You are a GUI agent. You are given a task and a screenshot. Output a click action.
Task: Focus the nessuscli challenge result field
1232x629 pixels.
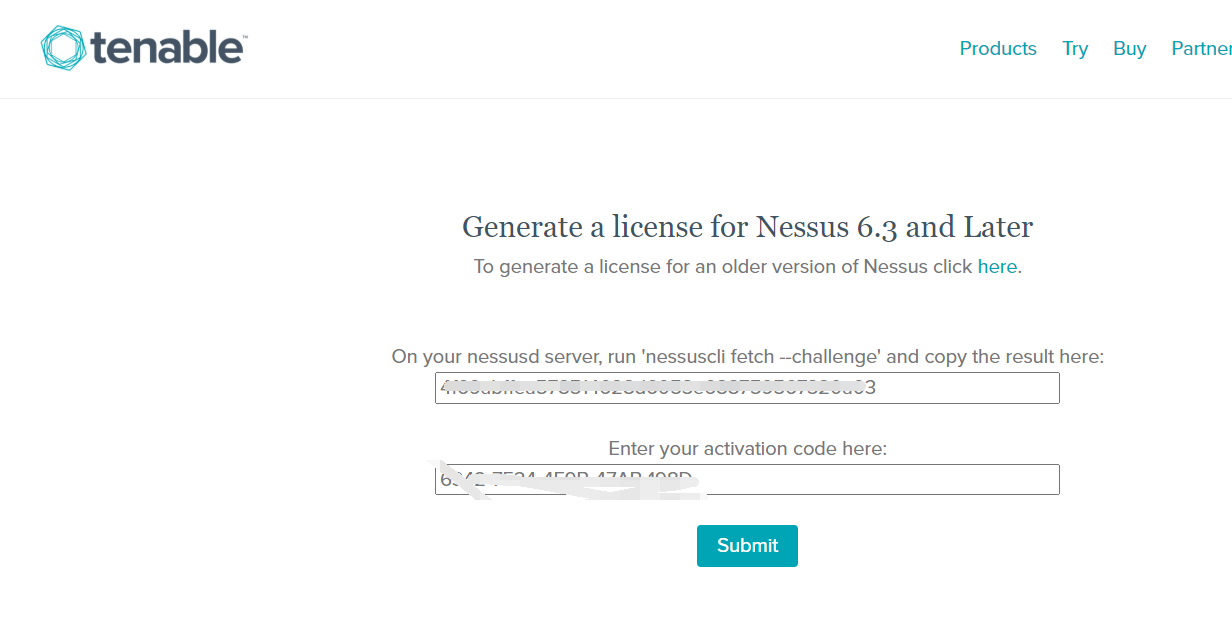click(x=747, y=388)
